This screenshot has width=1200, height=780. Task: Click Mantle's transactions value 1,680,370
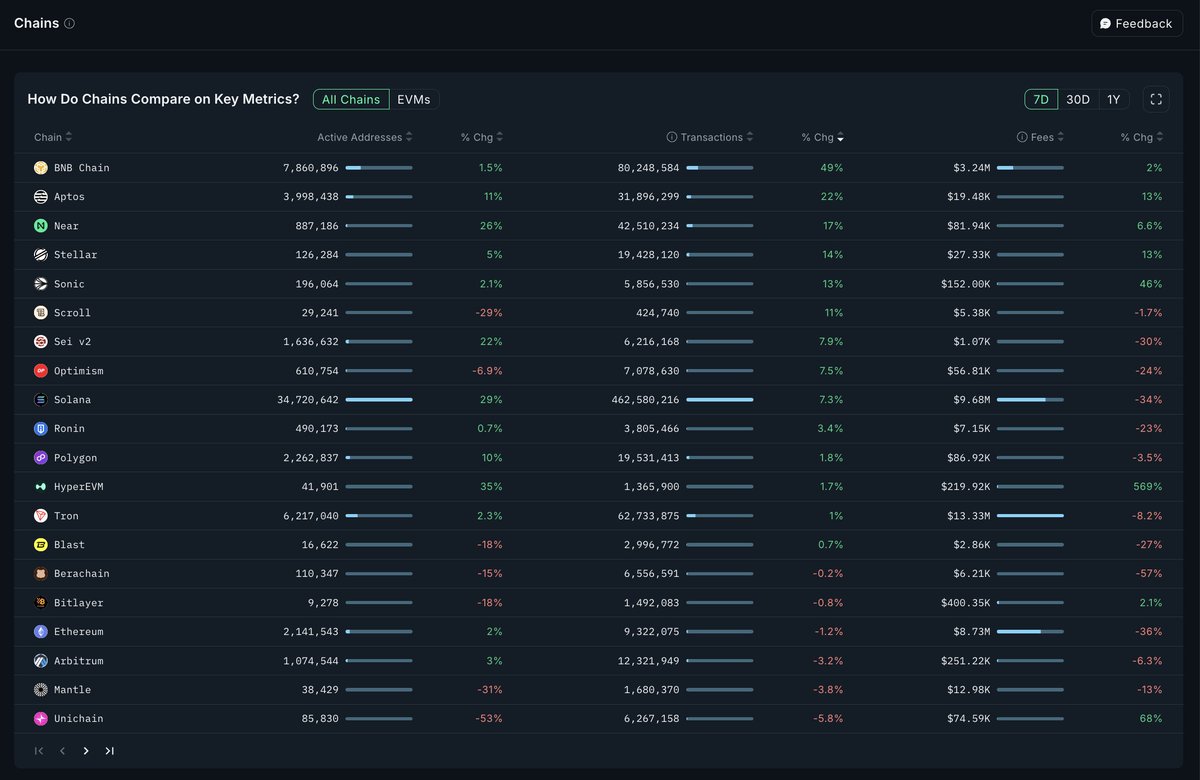tap(652, 690)
